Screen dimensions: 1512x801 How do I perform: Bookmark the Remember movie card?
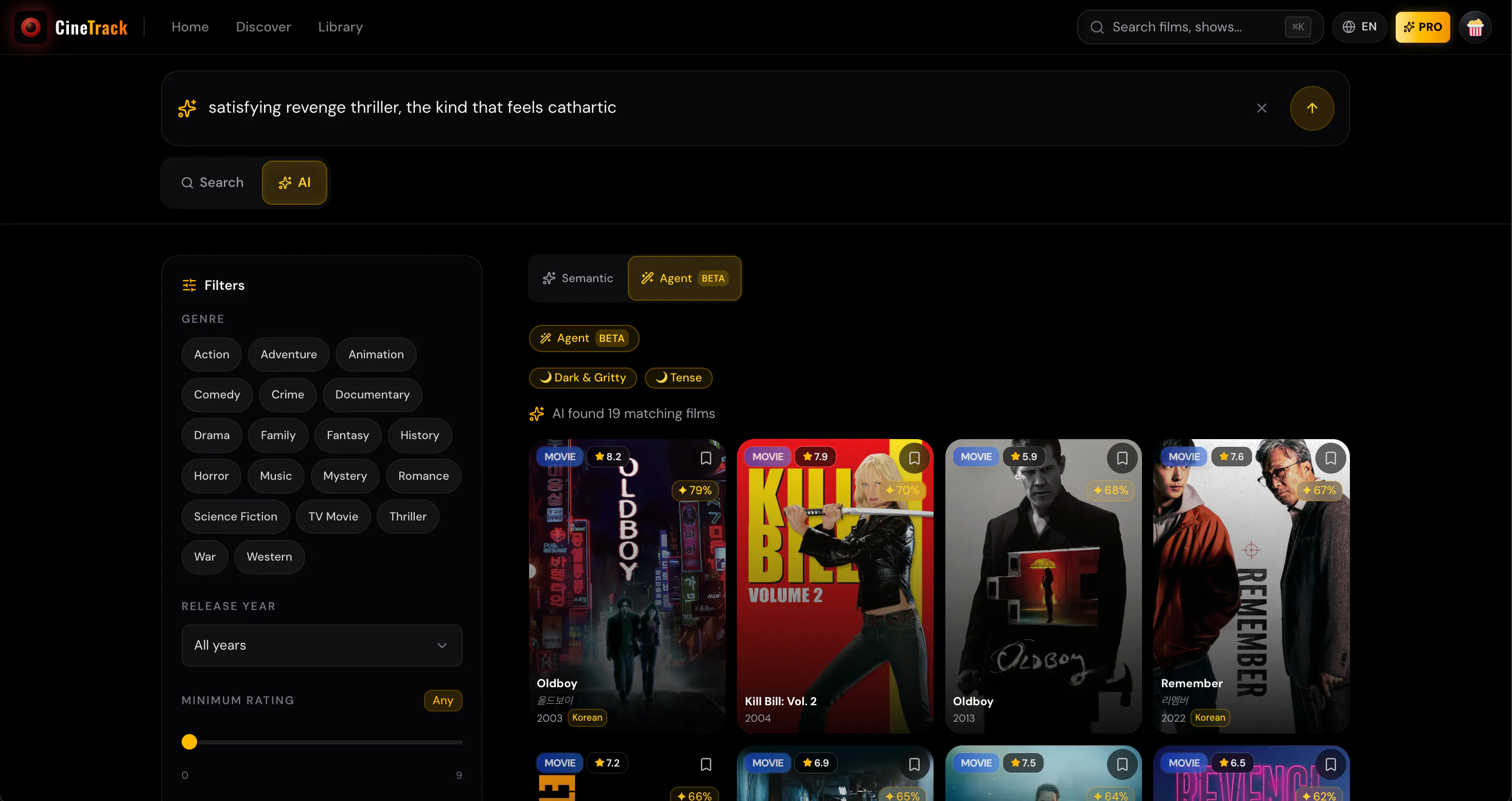pyautogui.click(x=1330, y=458)
